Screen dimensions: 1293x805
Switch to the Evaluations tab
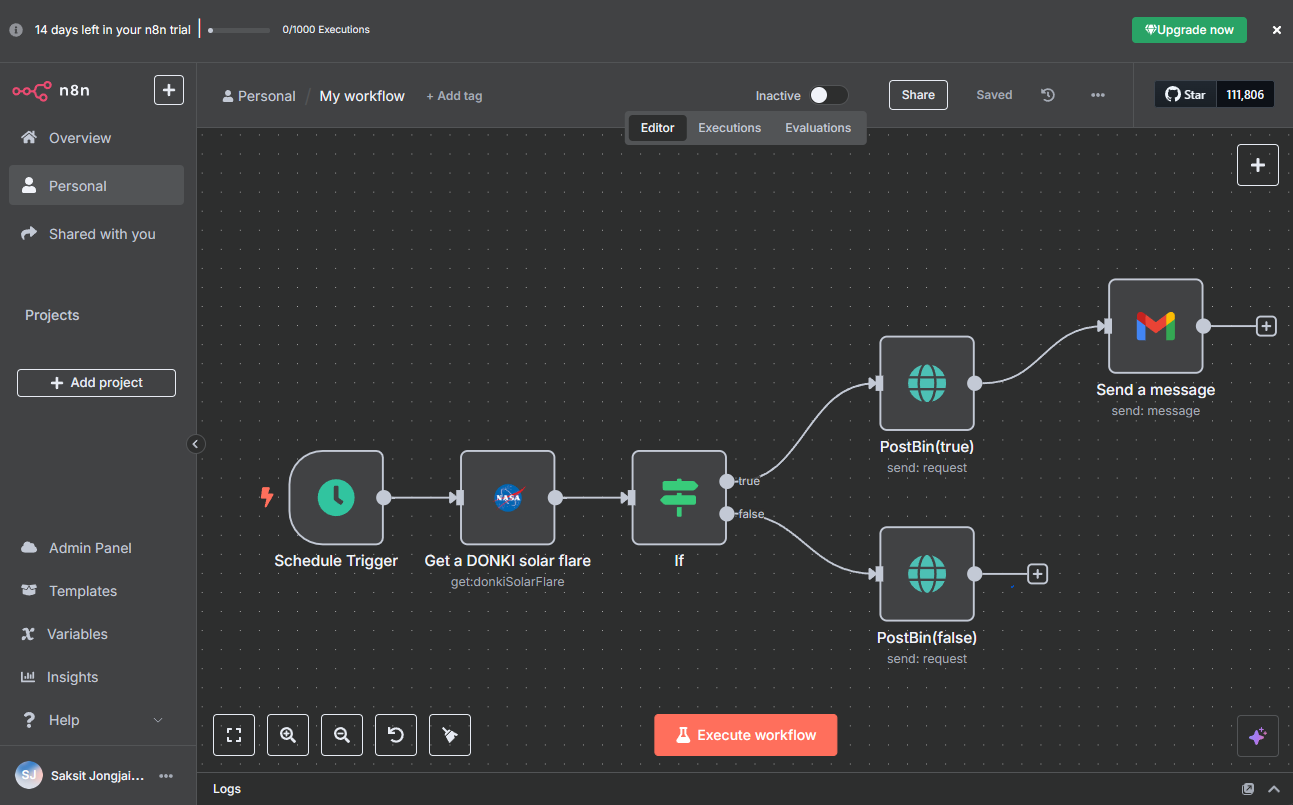tap(817, 128)
